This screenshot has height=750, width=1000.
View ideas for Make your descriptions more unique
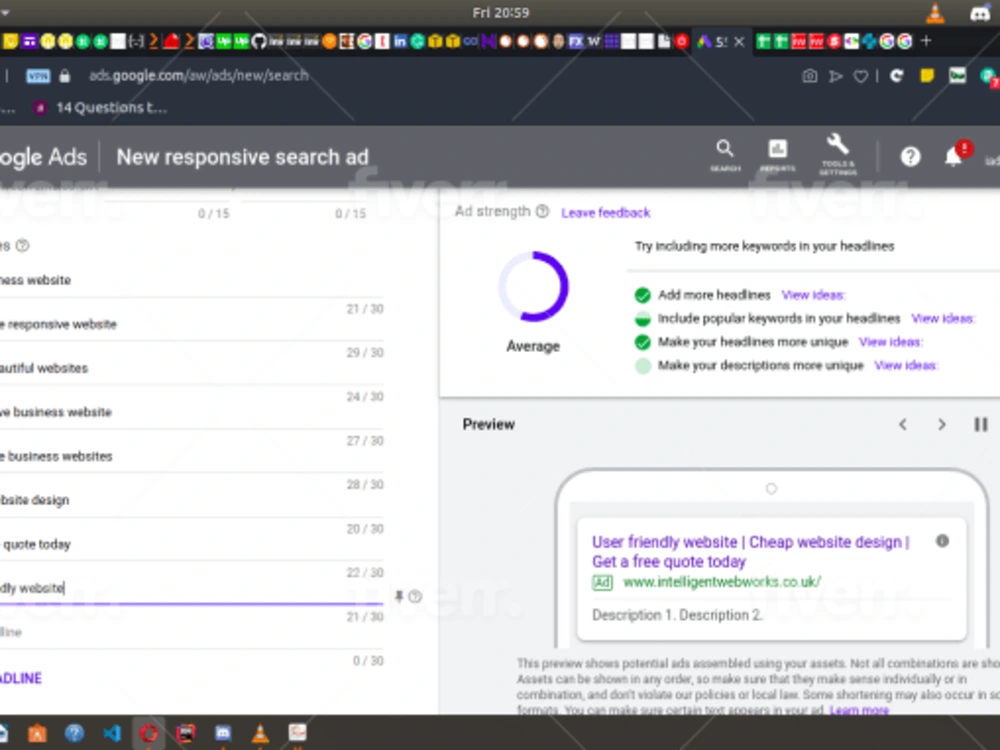click(x=905, y=365)
